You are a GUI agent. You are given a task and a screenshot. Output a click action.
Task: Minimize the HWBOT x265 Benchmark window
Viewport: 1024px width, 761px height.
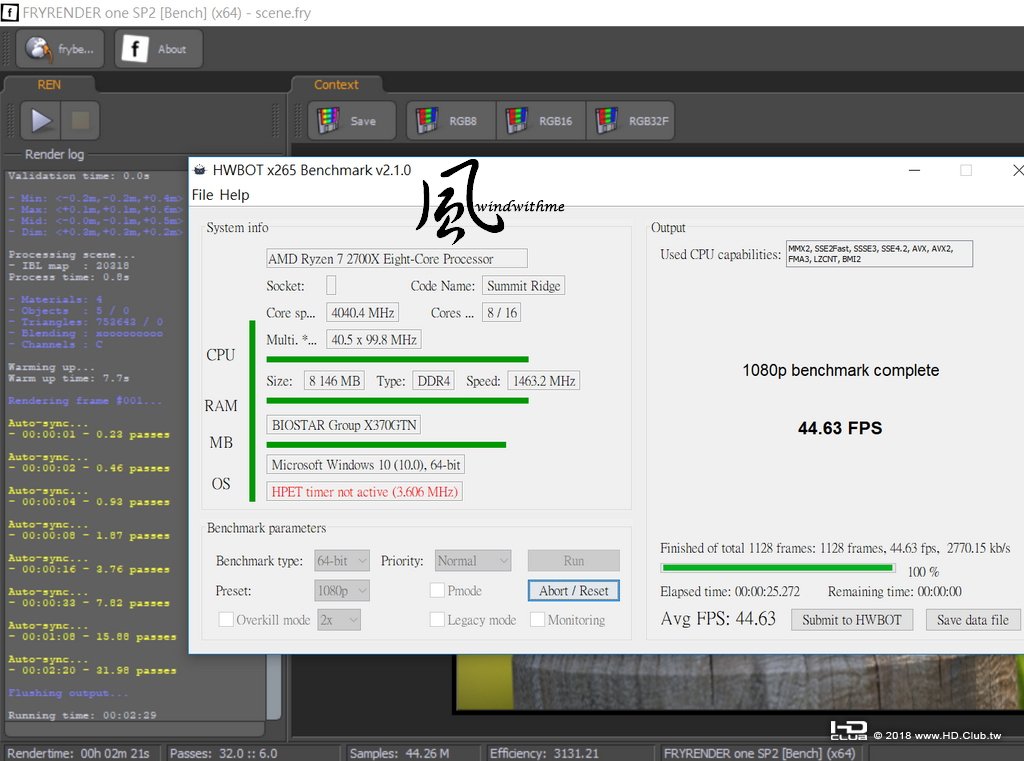(x=914, y=170)
